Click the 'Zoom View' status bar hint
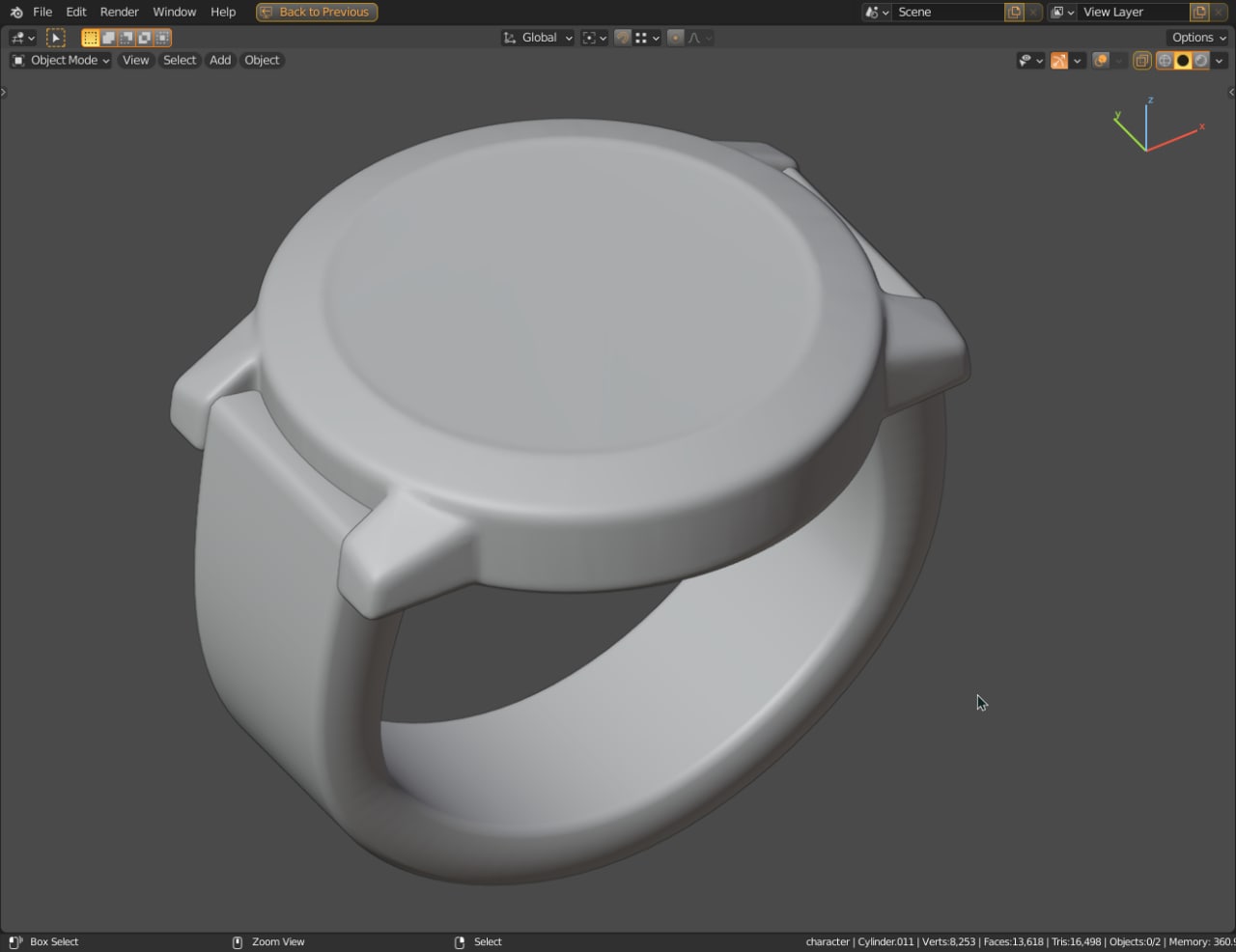 click(278, 941)
